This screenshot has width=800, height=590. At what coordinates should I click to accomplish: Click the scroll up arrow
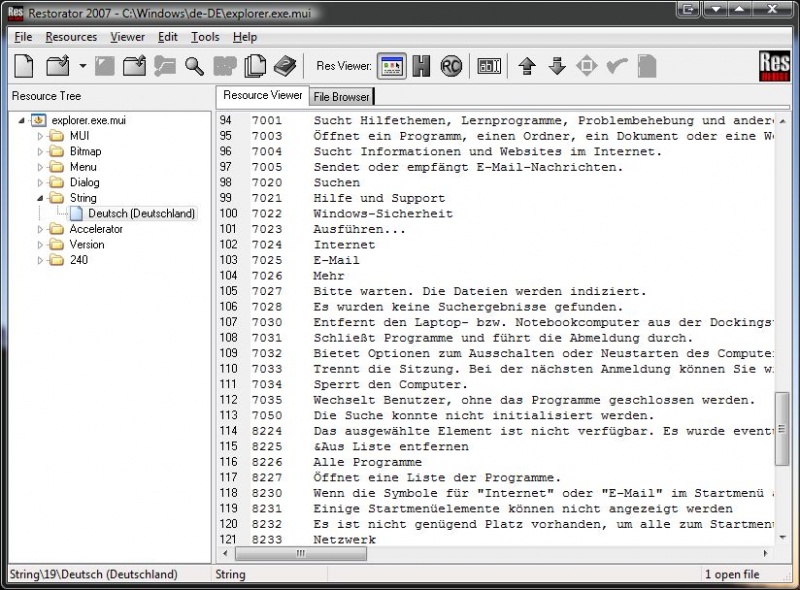(x=782, y=121)
